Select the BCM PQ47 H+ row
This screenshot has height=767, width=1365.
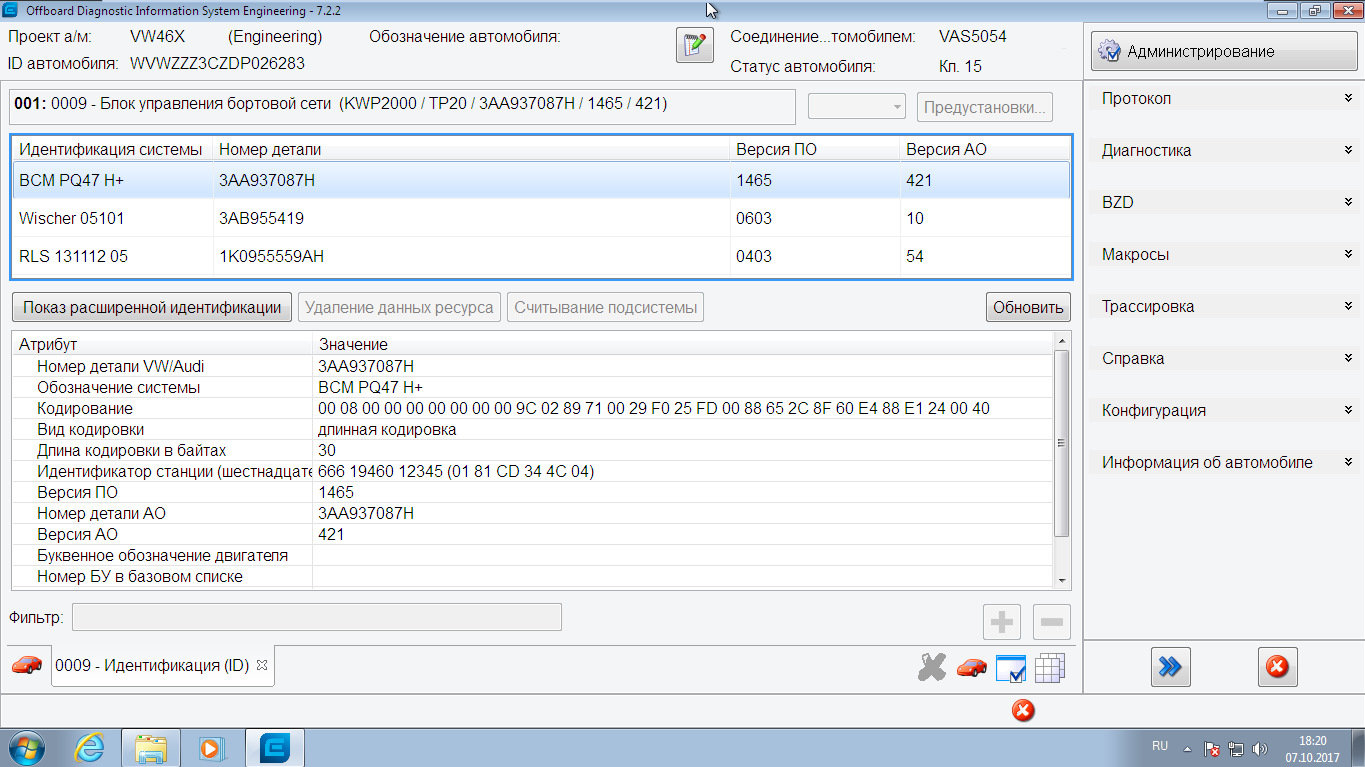pos(541,180)
